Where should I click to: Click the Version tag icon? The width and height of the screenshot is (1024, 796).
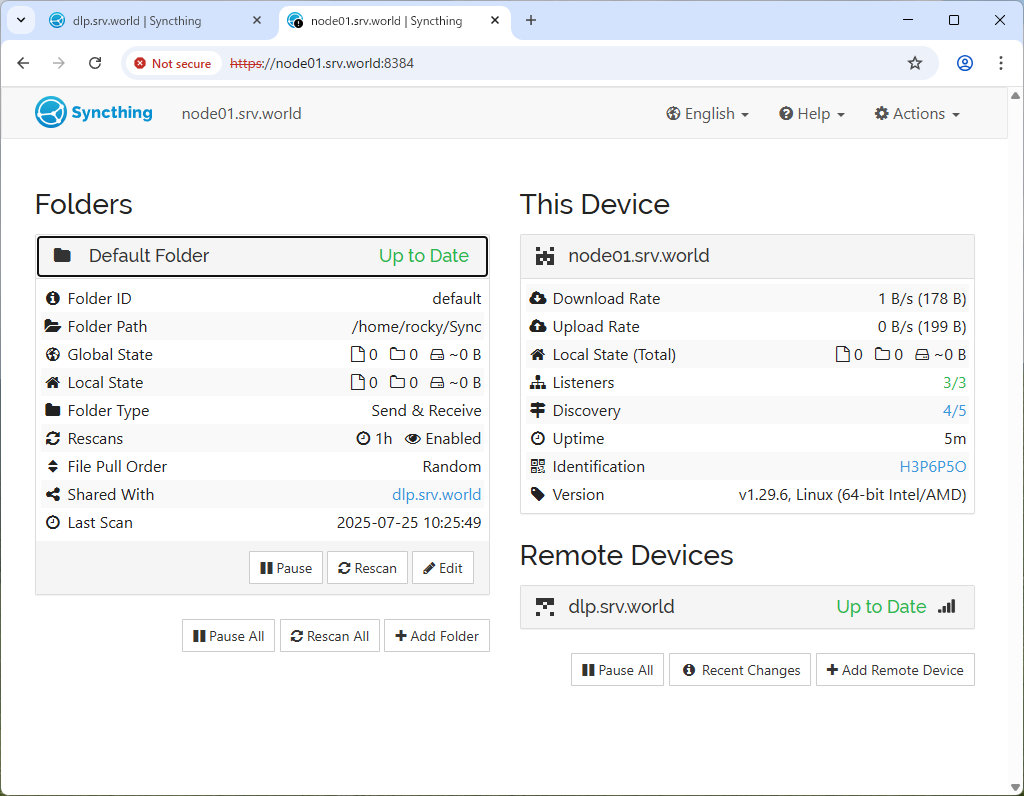click(537, 494)
